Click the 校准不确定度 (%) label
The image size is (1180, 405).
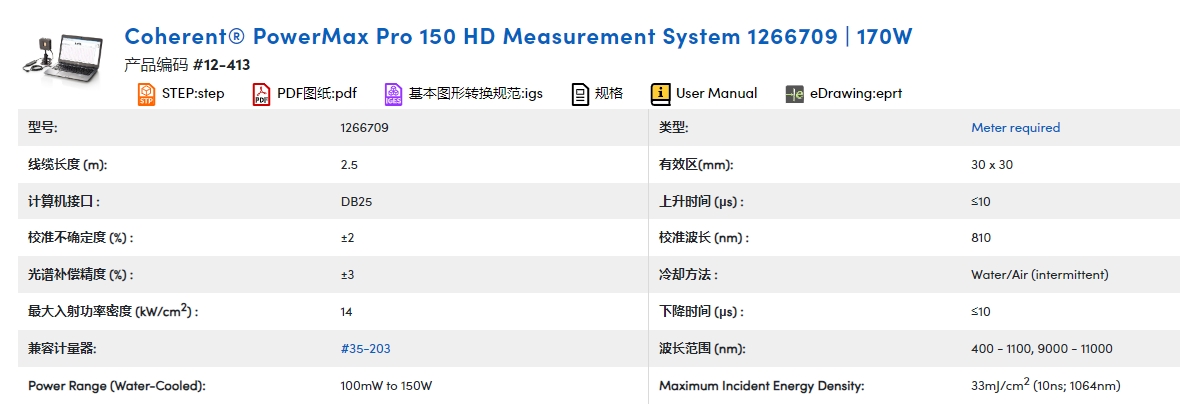pyautogui.click(x=81, y=238)
